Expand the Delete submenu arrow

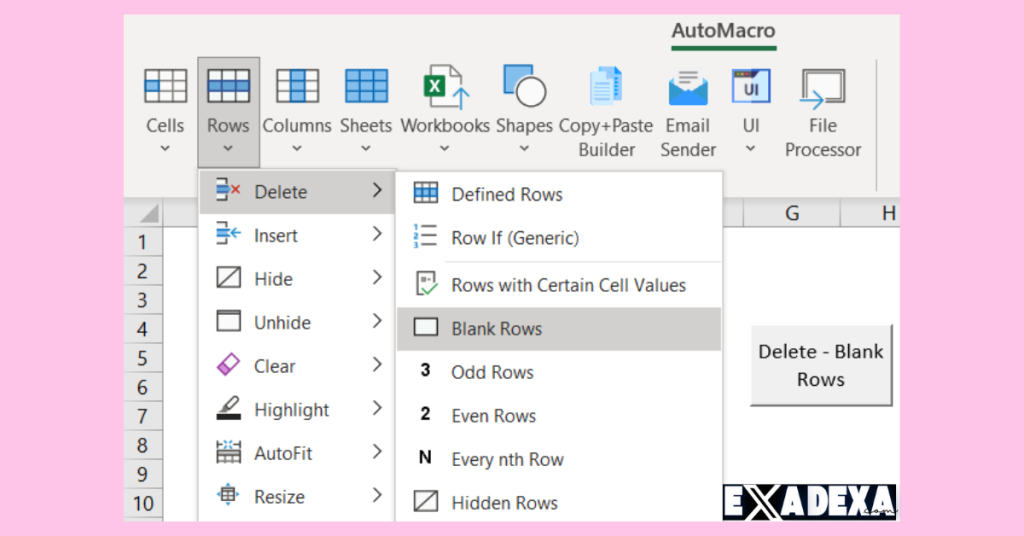377,190
